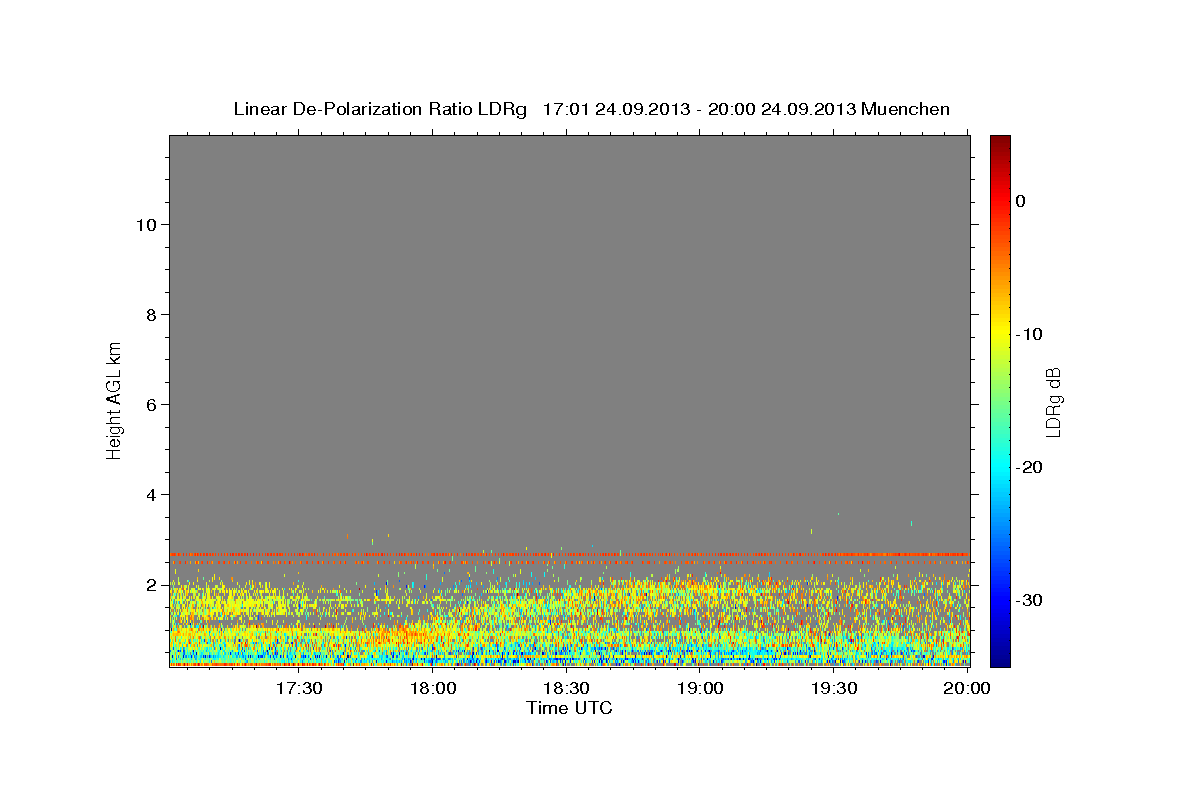Click the 17:30 time tick label

[x=298, y=688]
